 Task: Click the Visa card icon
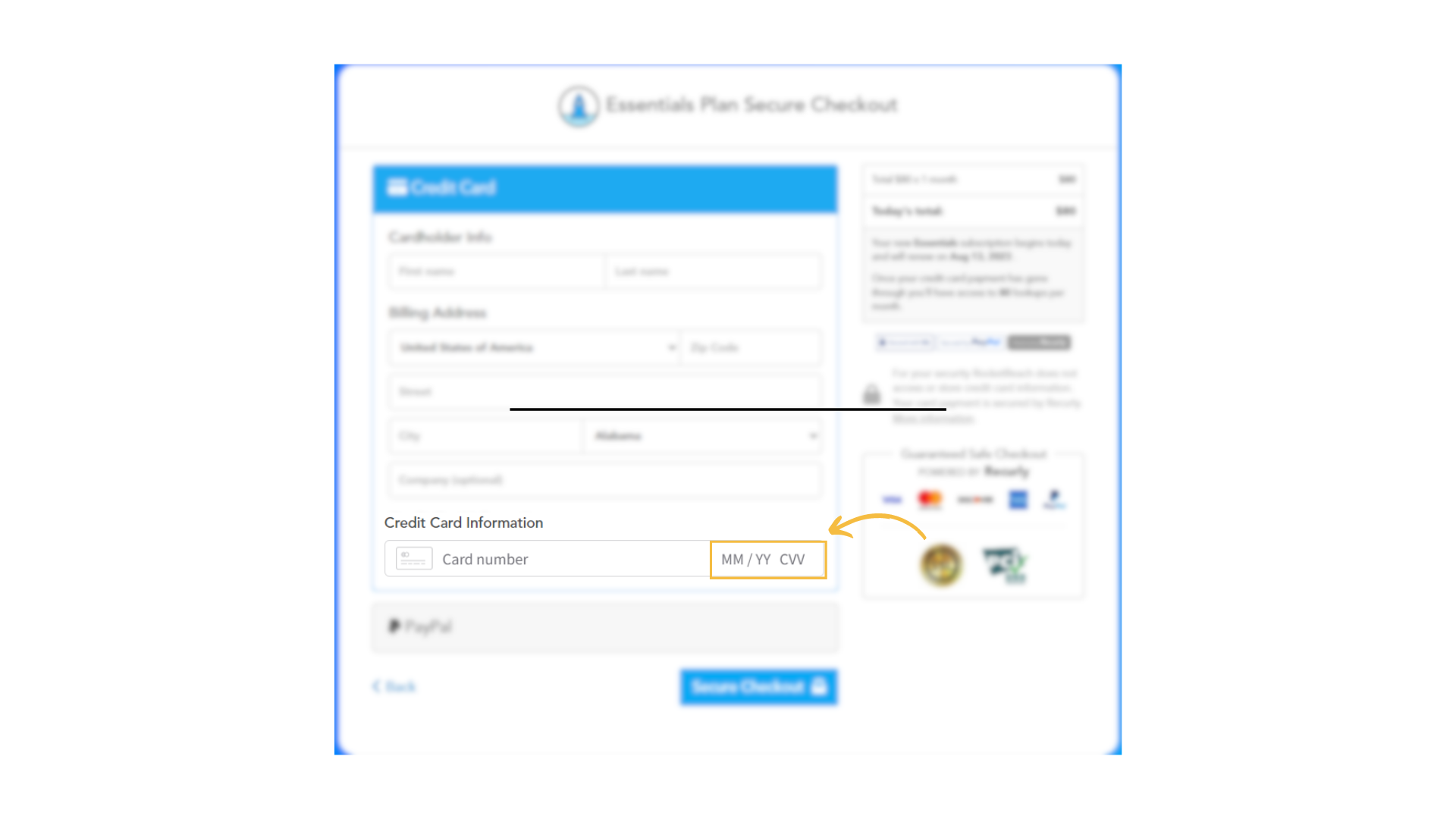point(891,500)
